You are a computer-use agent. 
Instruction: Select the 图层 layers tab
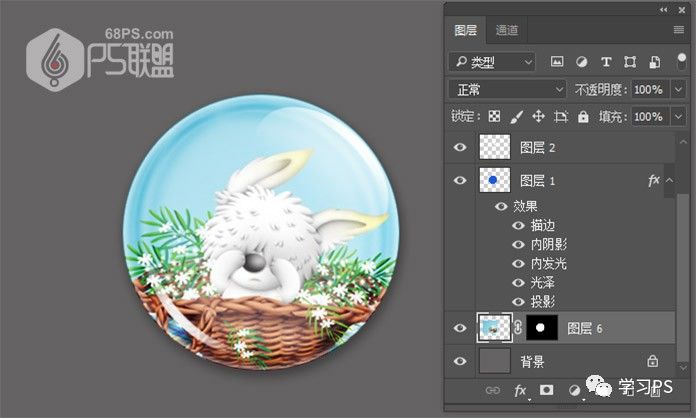(x=466, y=30)
